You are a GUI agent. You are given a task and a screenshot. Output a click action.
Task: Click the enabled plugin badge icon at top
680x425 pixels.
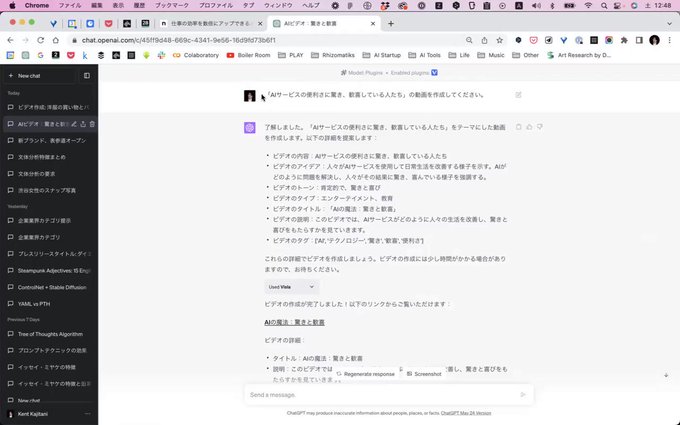point(435,73)
